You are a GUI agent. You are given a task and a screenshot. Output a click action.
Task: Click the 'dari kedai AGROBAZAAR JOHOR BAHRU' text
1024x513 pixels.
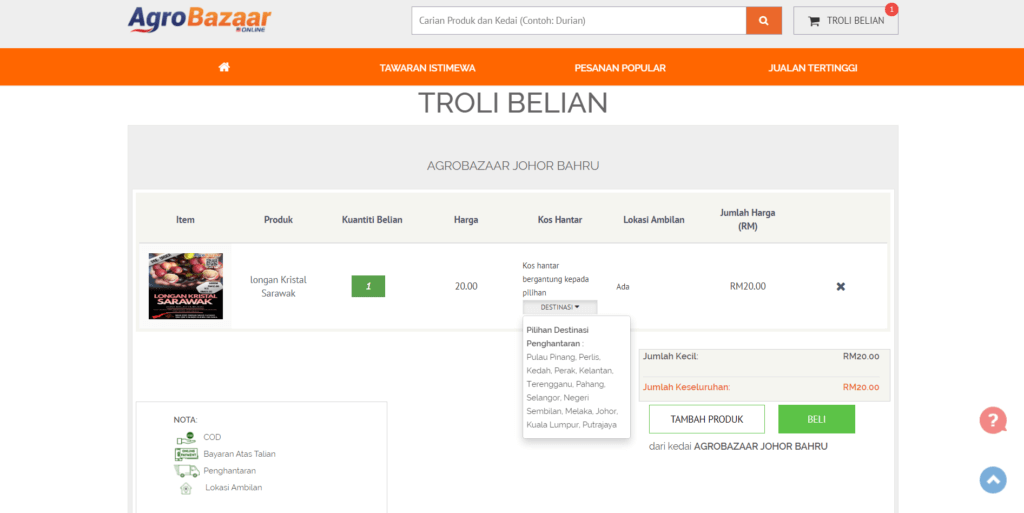738,447
